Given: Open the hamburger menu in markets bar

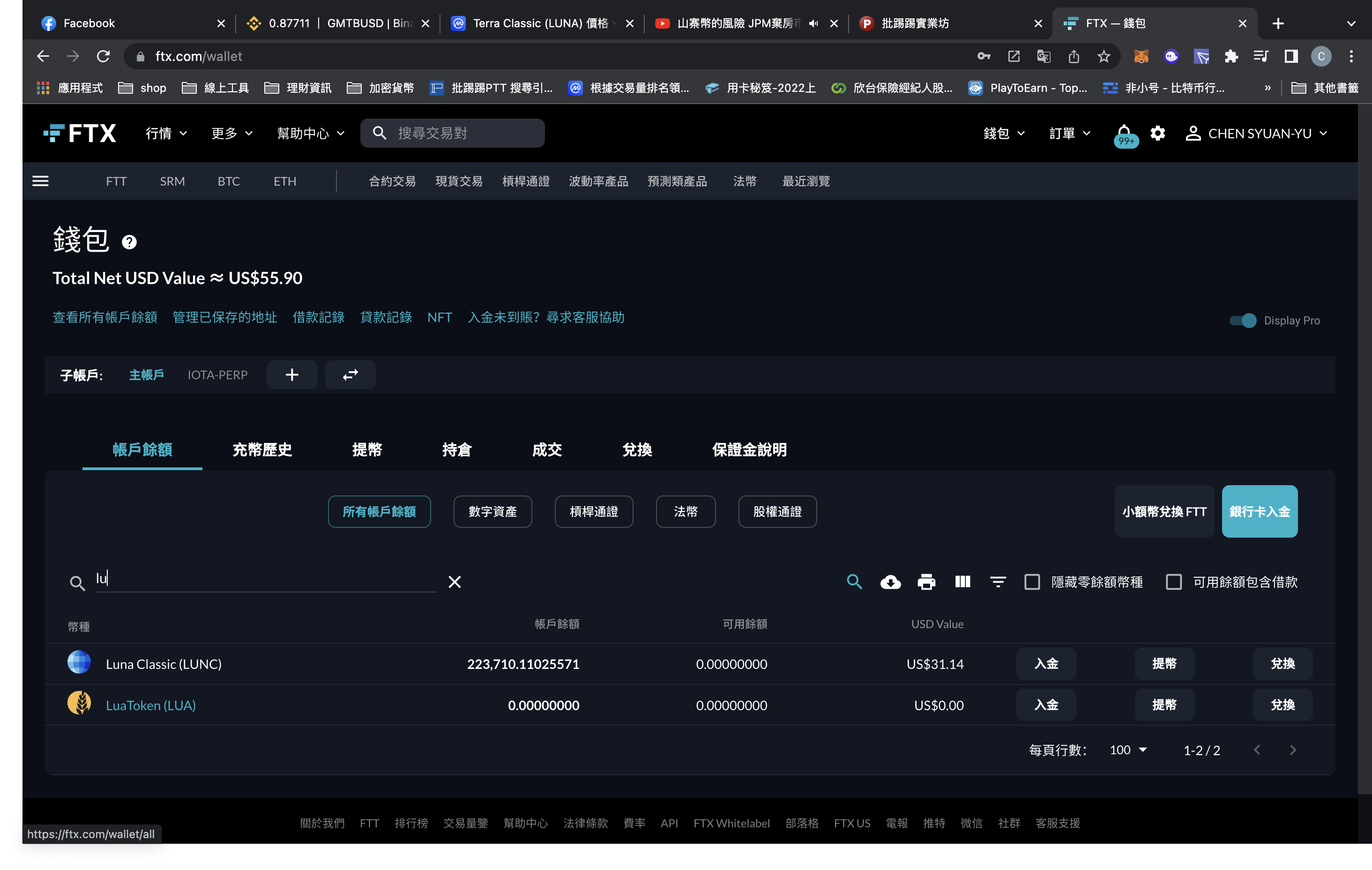Looking at the screenshot, I should point(40,181).
